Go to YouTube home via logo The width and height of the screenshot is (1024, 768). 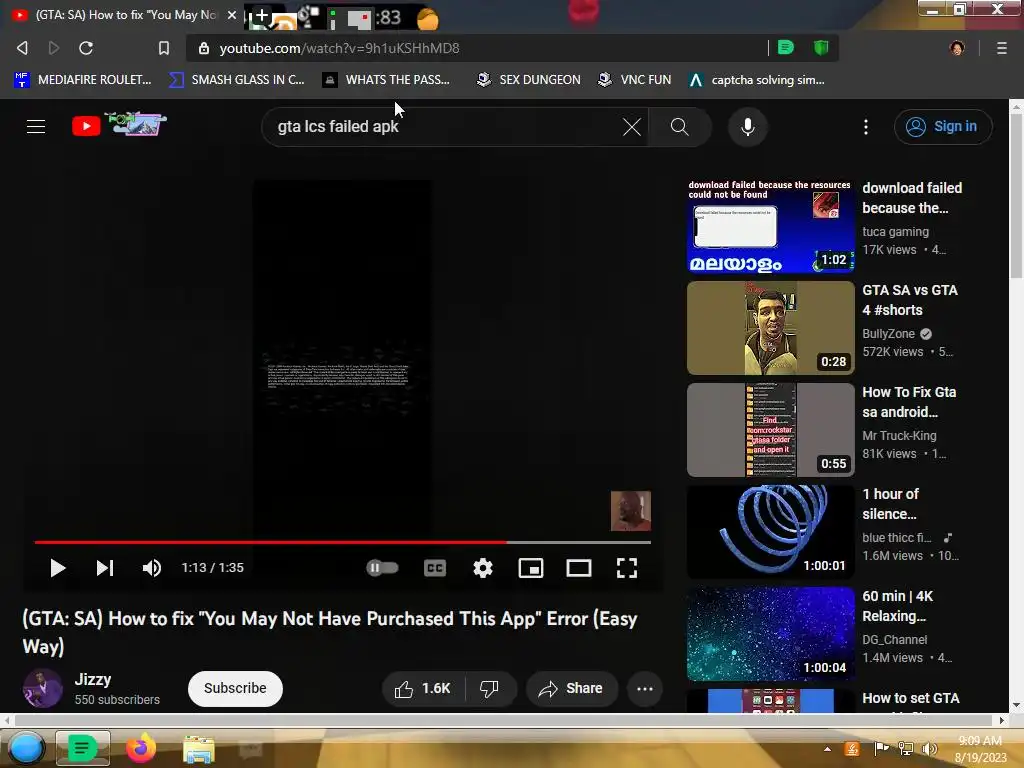click(119, 125)
